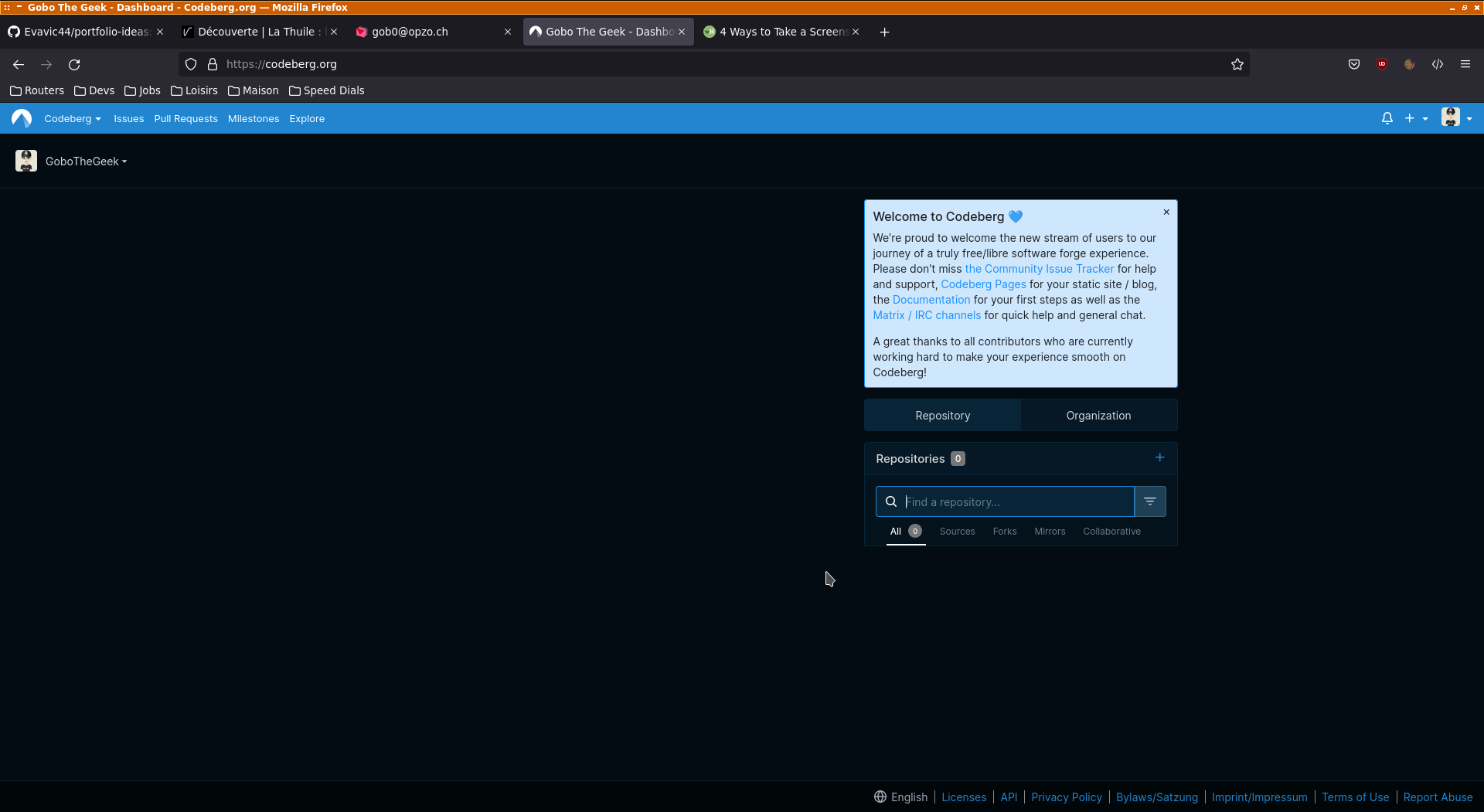The height and width of the screenshot is (812, 1484).
Task: Open the Imprint/Impressum footer link
Action: tap(1259, 797)
